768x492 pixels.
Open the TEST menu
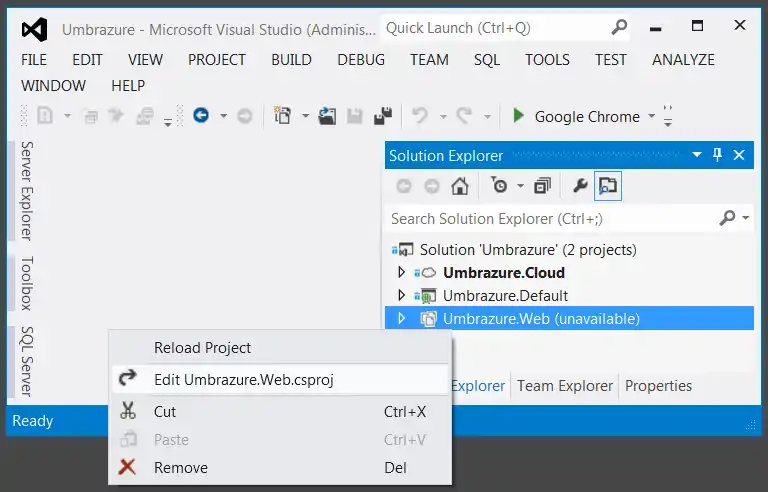610,60
